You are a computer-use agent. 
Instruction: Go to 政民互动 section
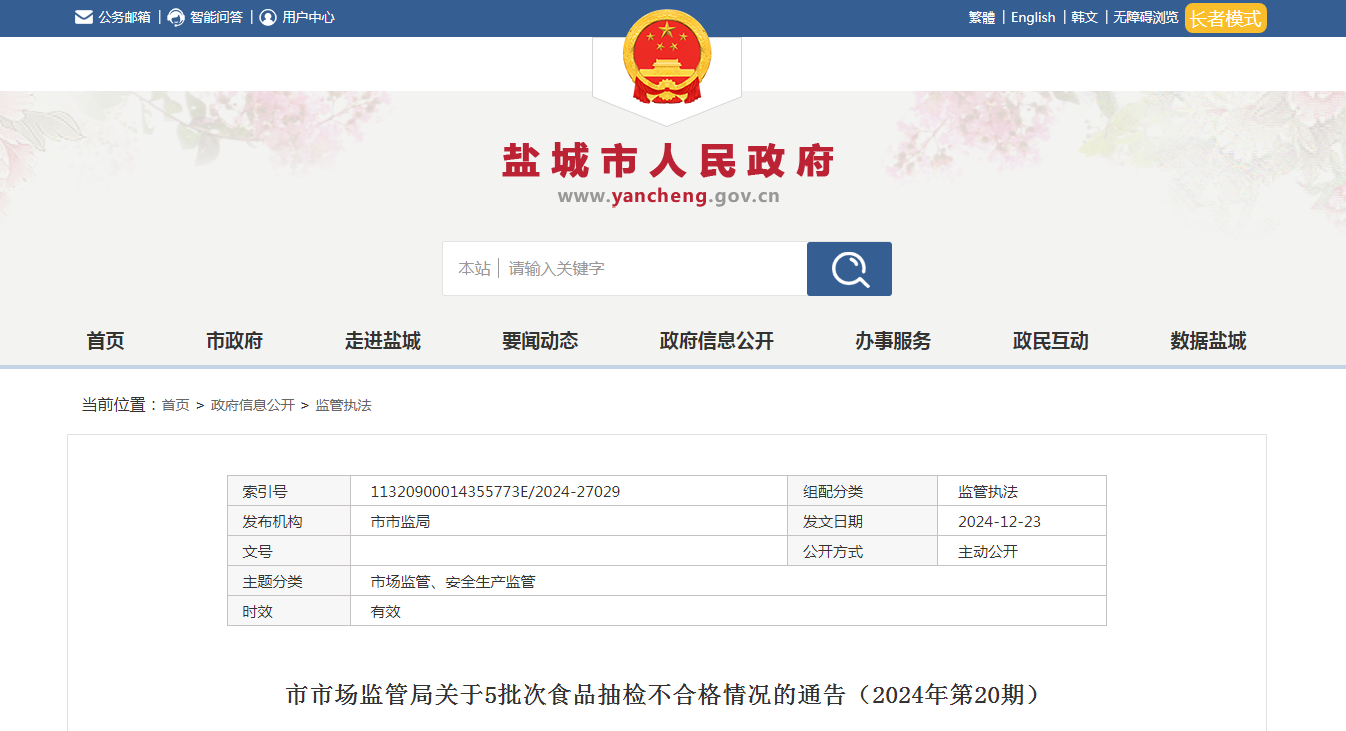pyautogui.click(x=1051, y=341)
